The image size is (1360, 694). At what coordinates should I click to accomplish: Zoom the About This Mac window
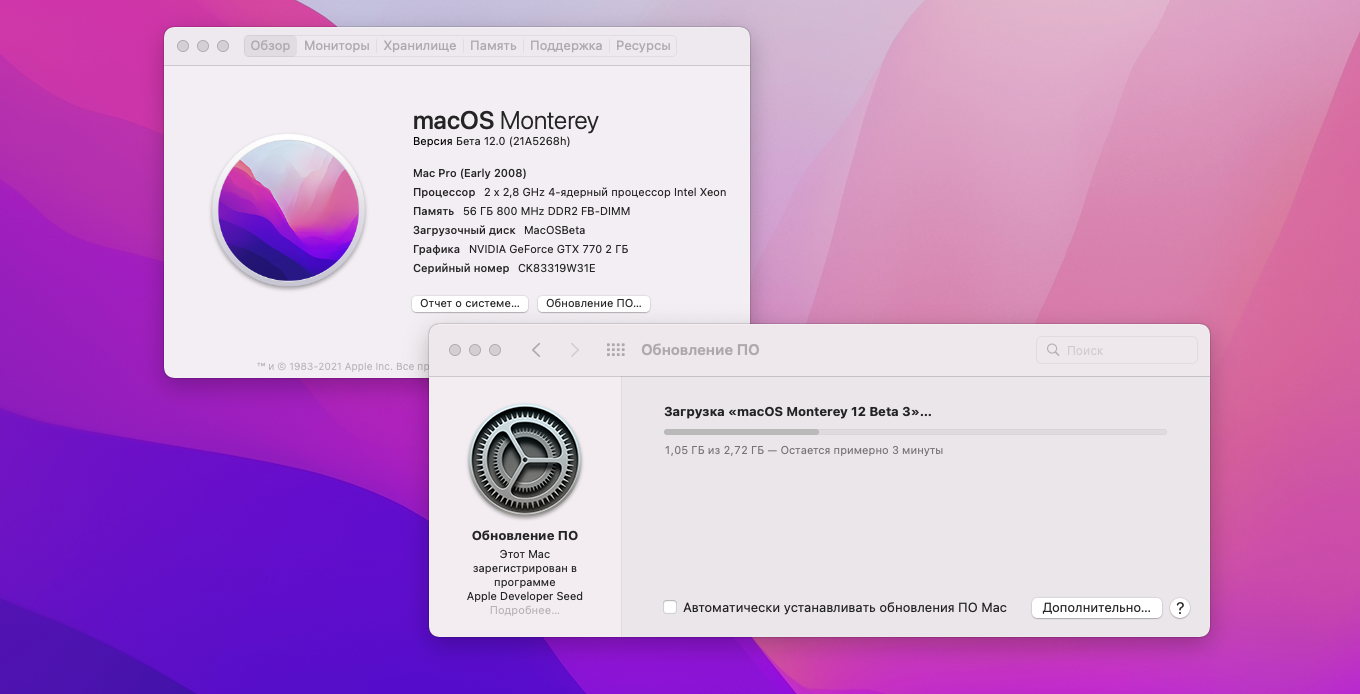223,46
